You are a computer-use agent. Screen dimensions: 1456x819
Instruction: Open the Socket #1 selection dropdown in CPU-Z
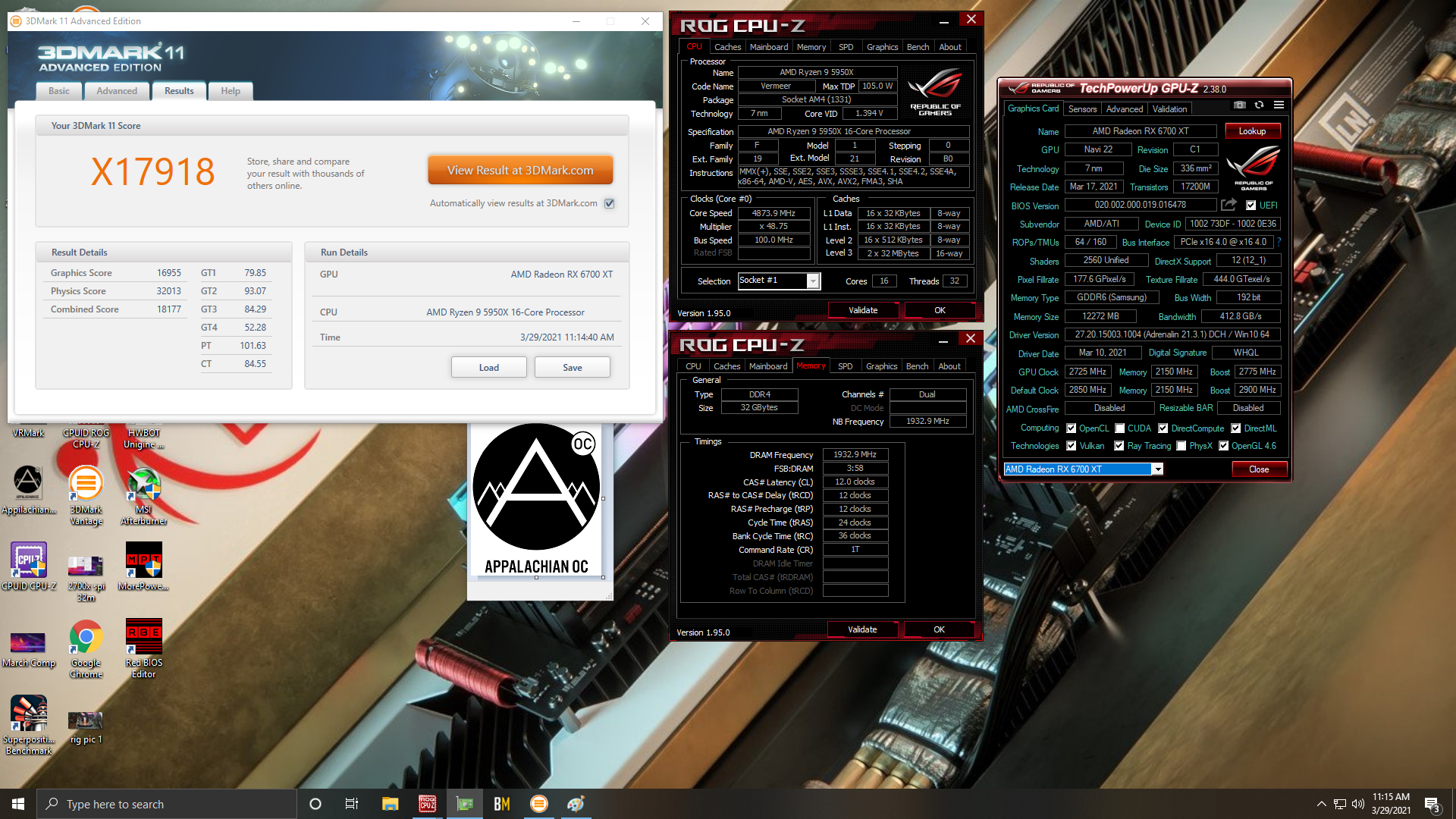812,281
